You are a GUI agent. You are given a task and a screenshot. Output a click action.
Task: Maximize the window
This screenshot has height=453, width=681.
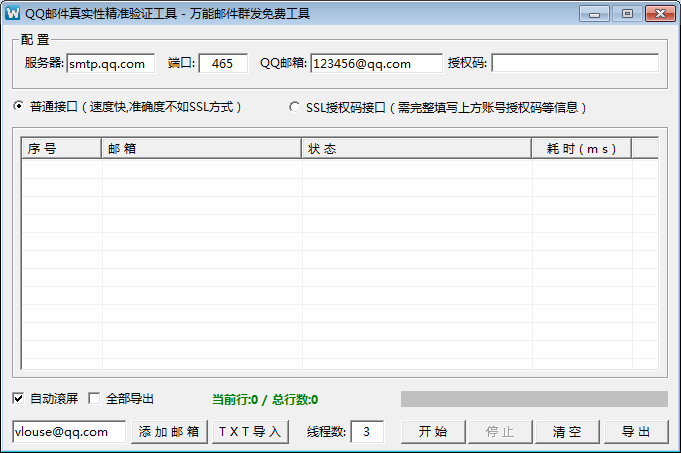pyautogui.click(x=627, y=14)
